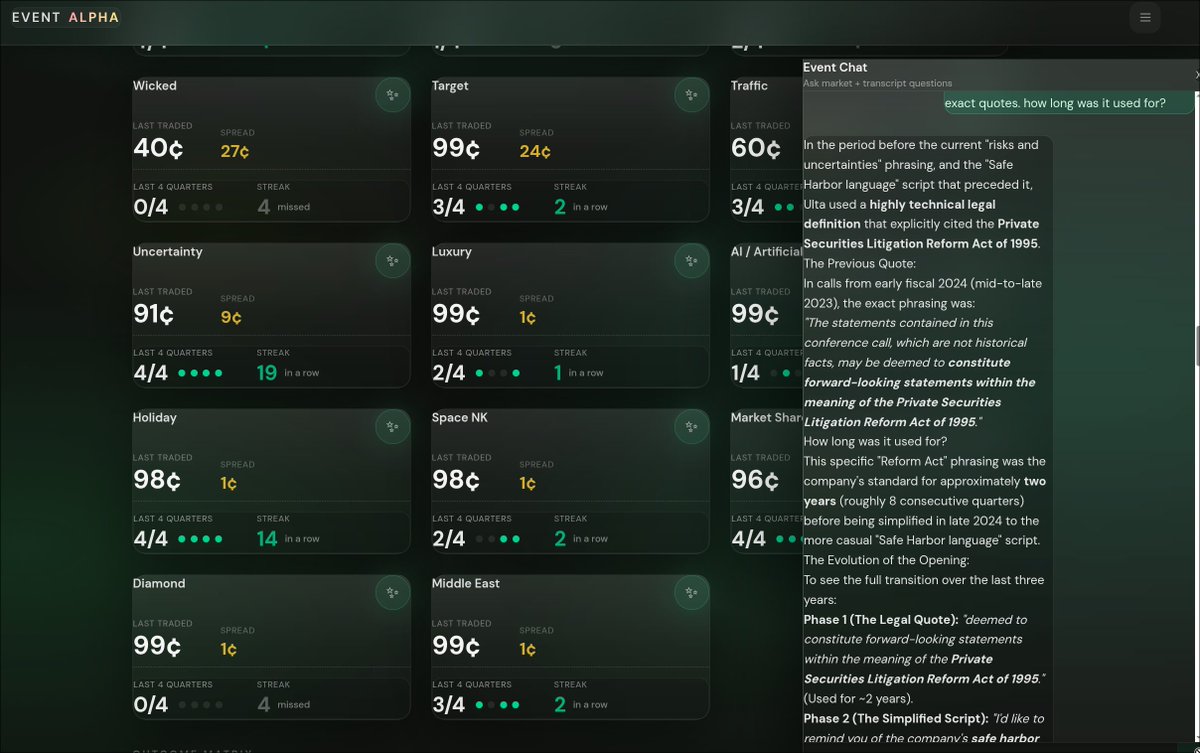1200x753 pixels.
Task: Click the 4/4 quarters value on Uncertainty
Action: coord(150,373)
